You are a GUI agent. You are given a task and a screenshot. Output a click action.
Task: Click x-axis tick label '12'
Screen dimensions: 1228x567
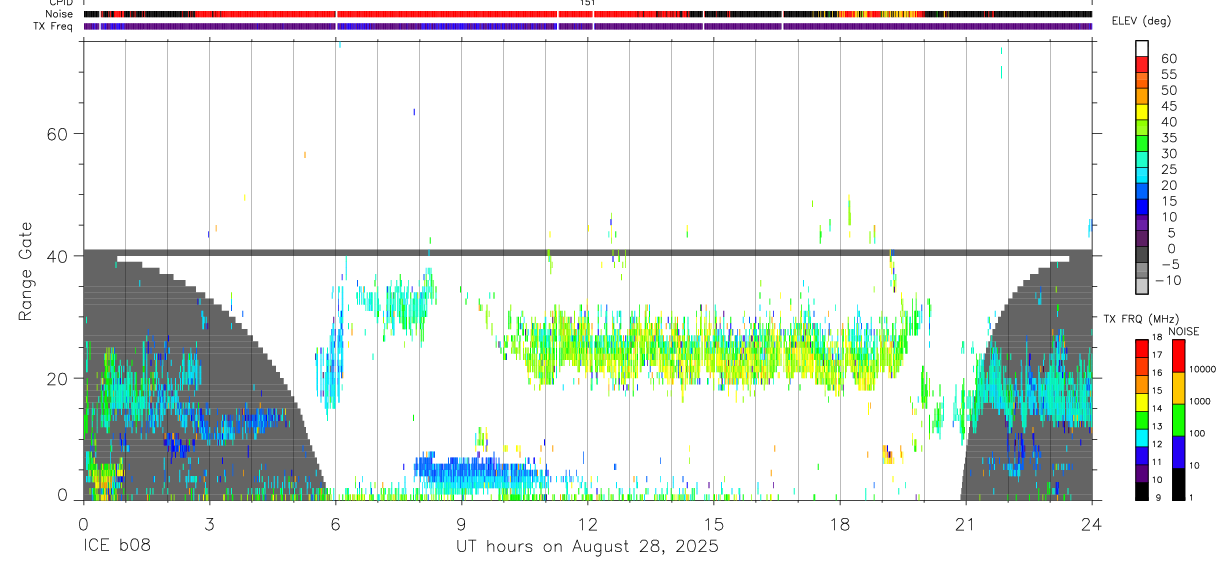(x=587, y=522)
